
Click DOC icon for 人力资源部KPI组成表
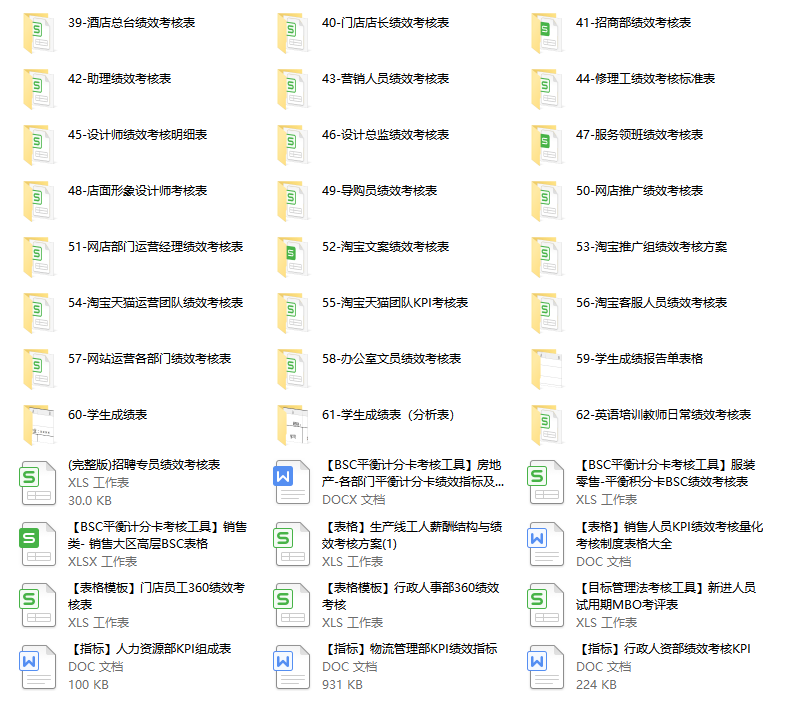tap(37, 667)
